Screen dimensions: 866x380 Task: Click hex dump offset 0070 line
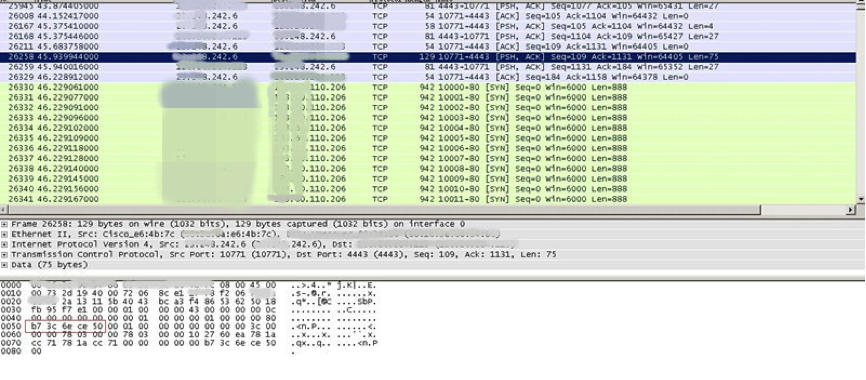pos(188,343)
